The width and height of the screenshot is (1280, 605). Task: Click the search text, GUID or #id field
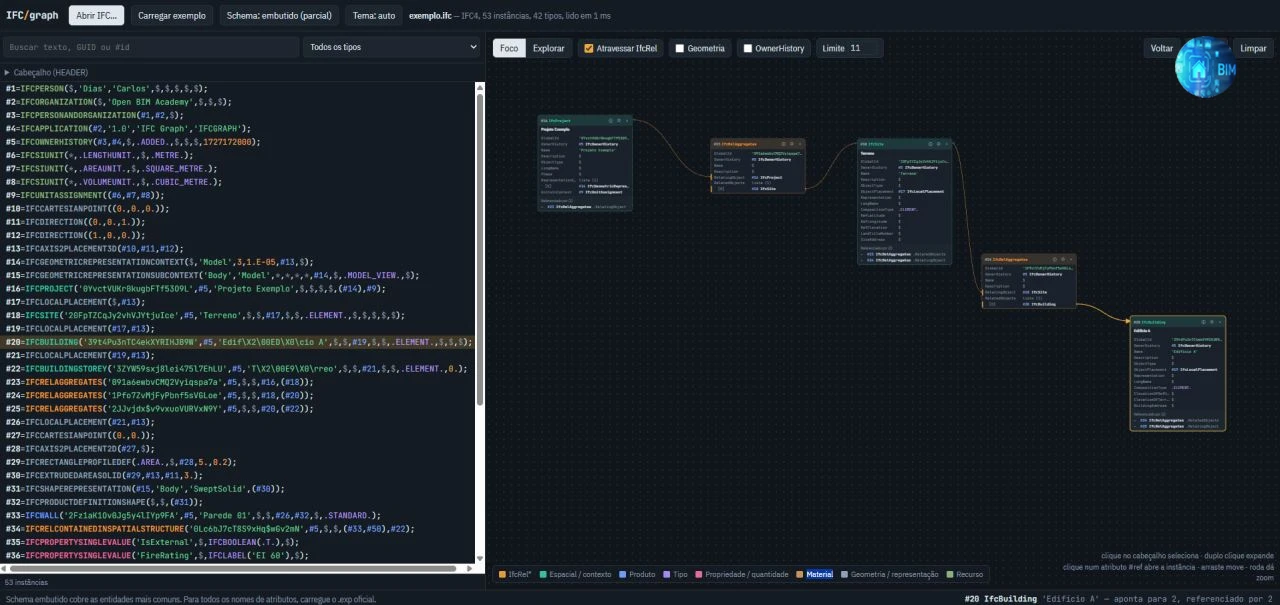pos(150,47)
